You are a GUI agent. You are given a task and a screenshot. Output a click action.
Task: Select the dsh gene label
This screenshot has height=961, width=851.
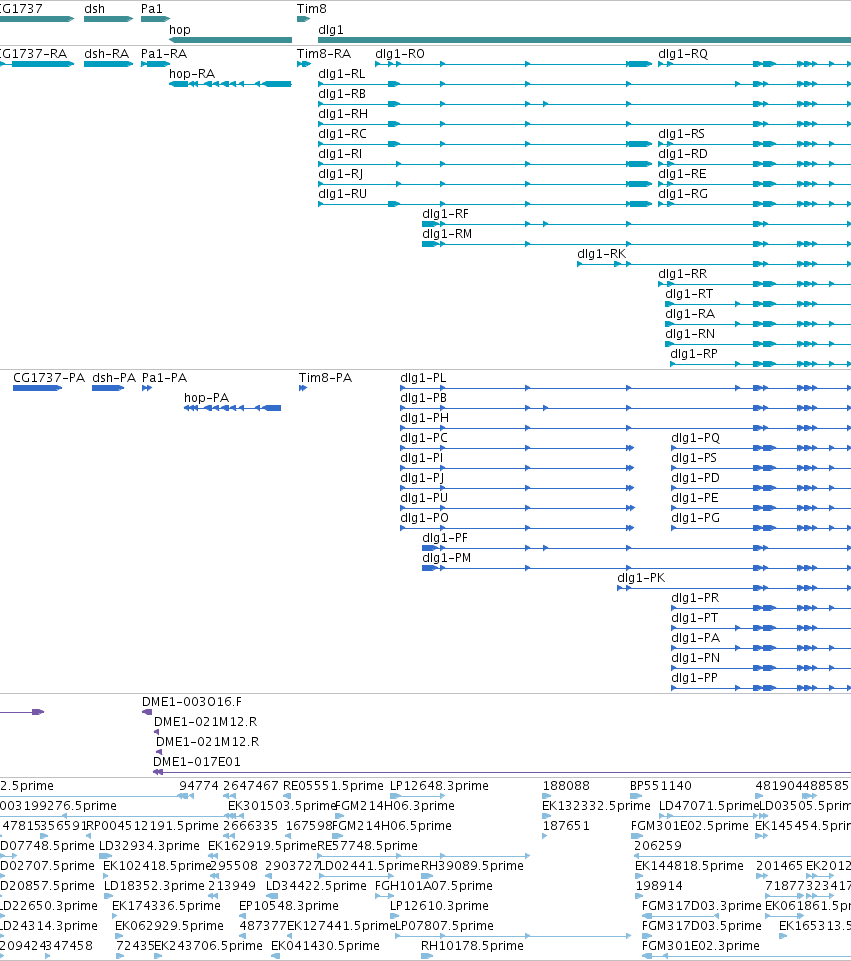(x=94, y=9)
